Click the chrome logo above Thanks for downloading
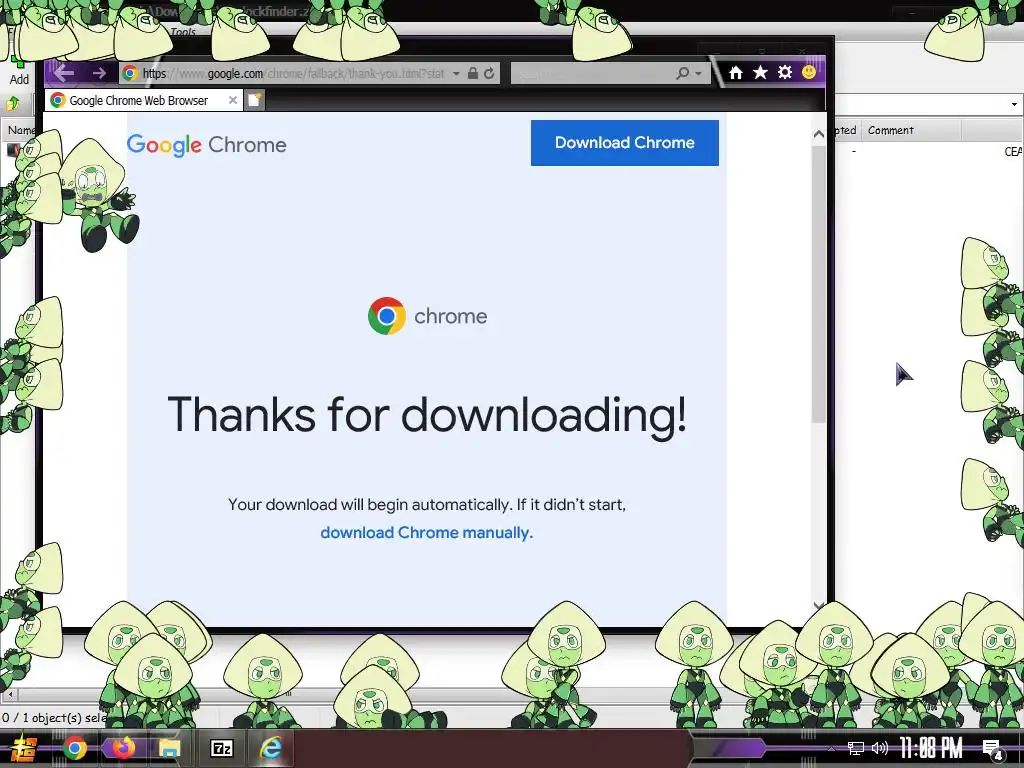Image resolution: width=1024 pixels, height=768 pixels. click(x=428, y=316)
